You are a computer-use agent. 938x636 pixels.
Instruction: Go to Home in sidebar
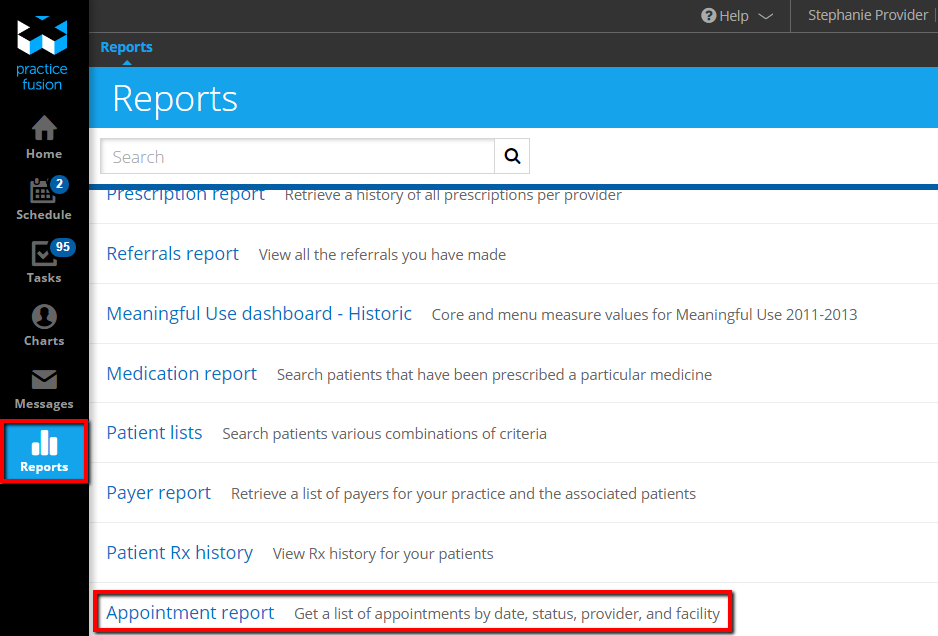[44, 137]
